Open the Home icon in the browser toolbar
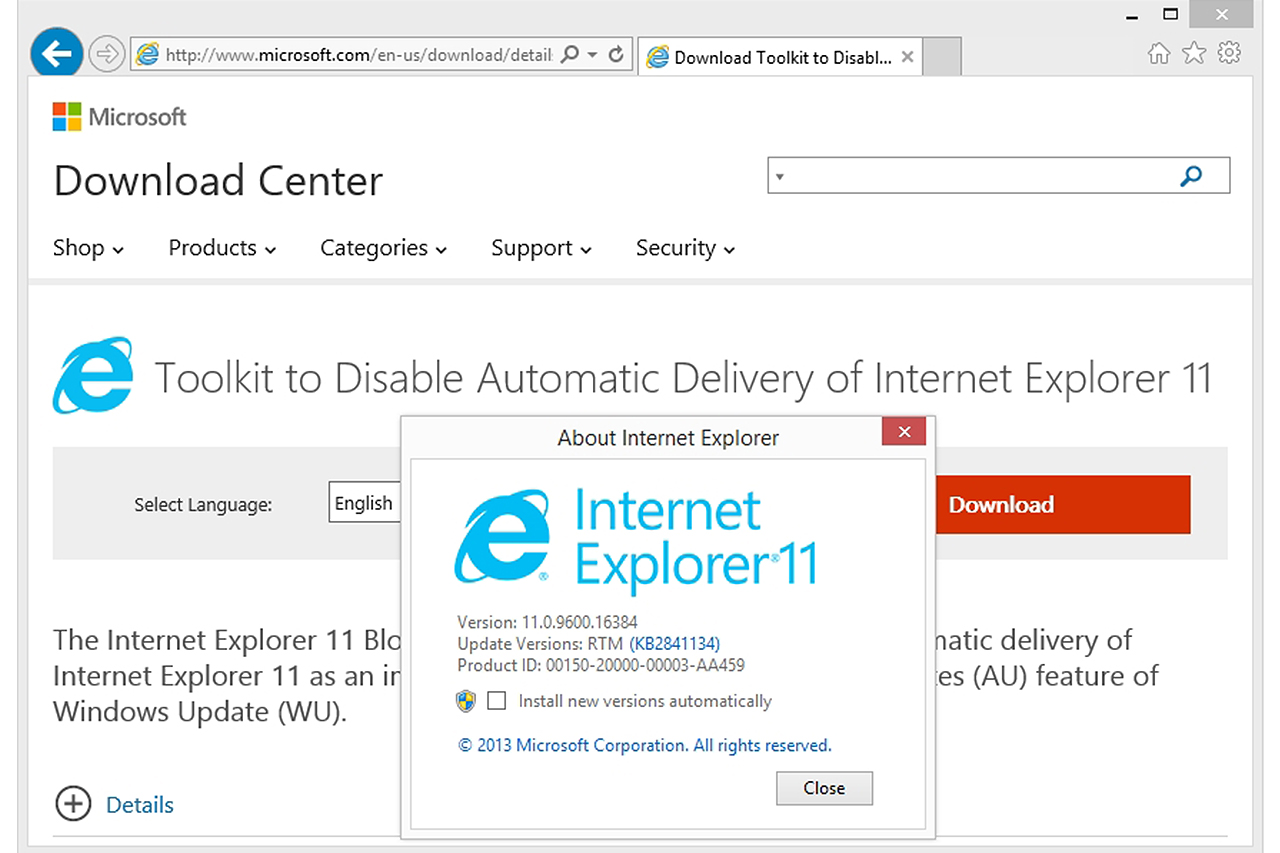The width and height of the screenshot is (1280, 853). click(1159, 54)
